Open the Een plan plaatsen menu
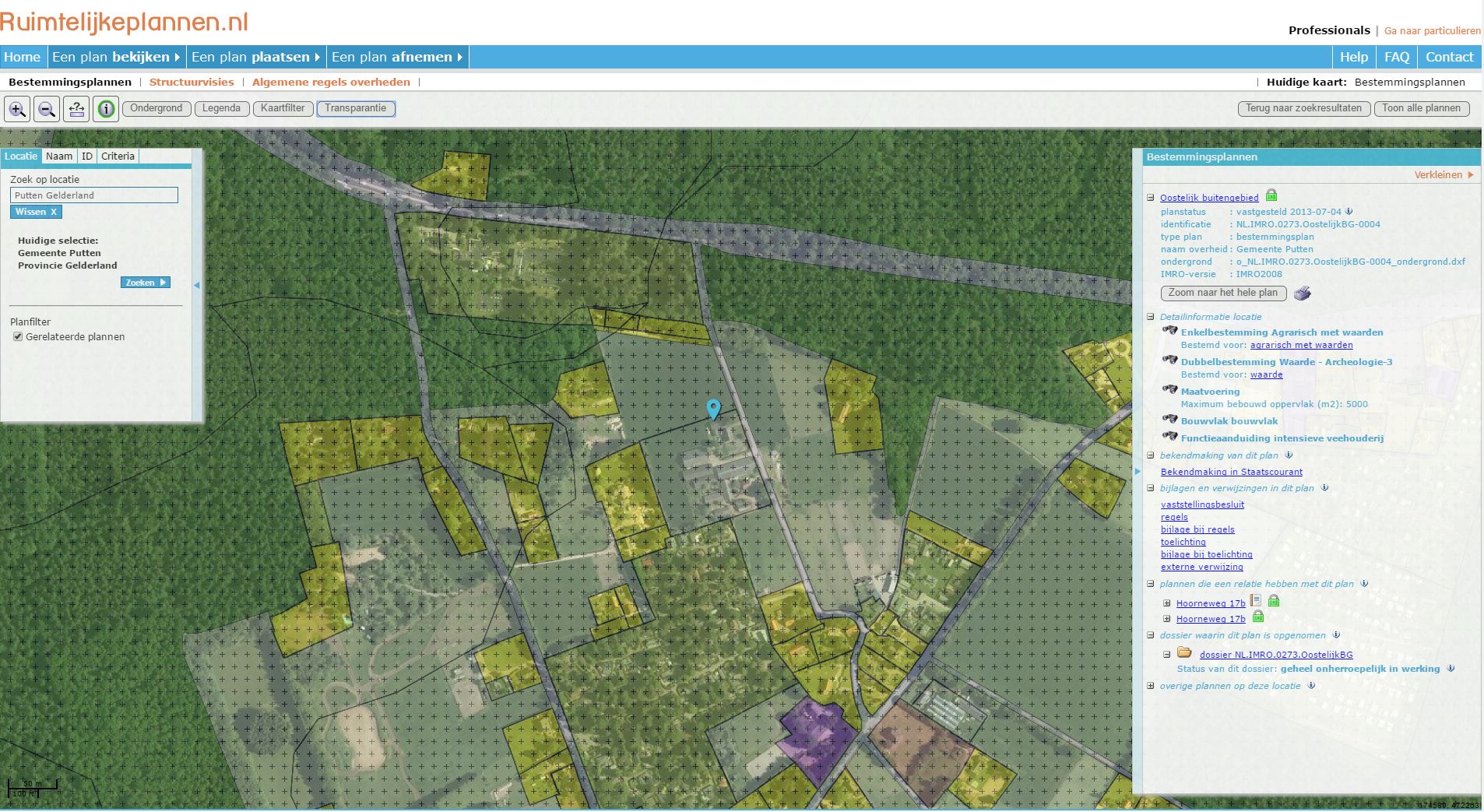The width and height of the screenshot is (1484, 812). point(255,57)
